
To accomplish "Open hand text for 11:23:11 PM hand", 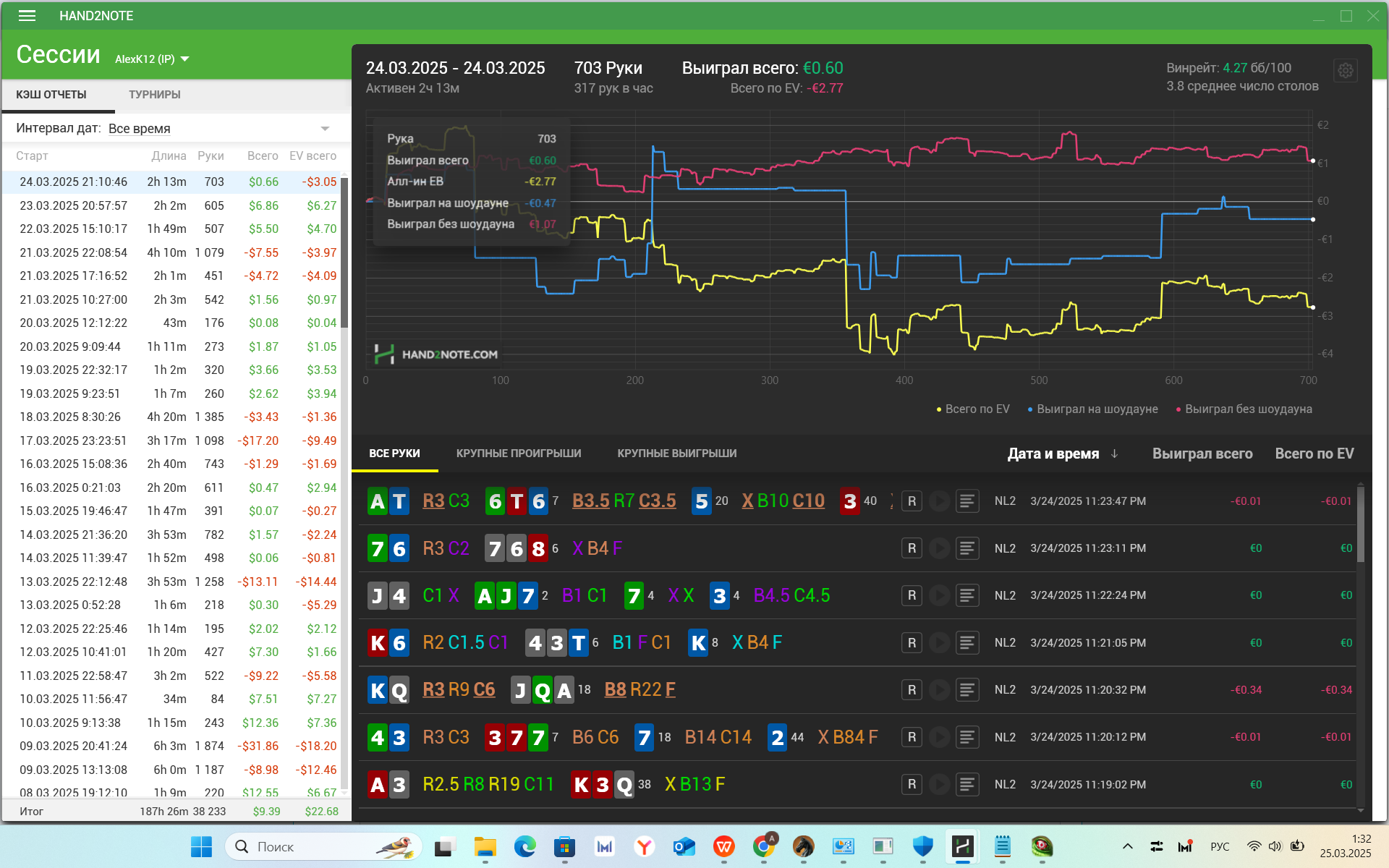I will tap(967, 548).
